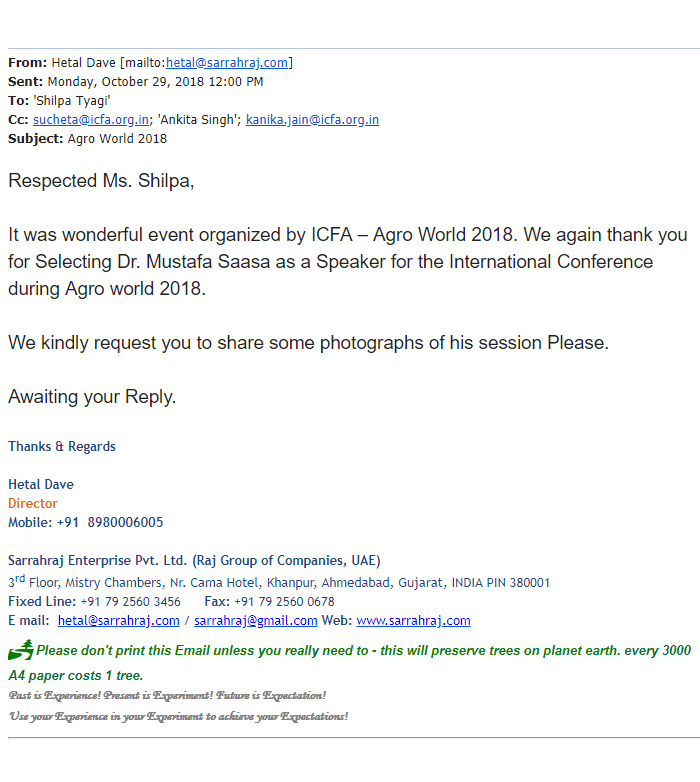Click the mobile number 8980006005
Screen dimensions: 700x782
(125, 523)
